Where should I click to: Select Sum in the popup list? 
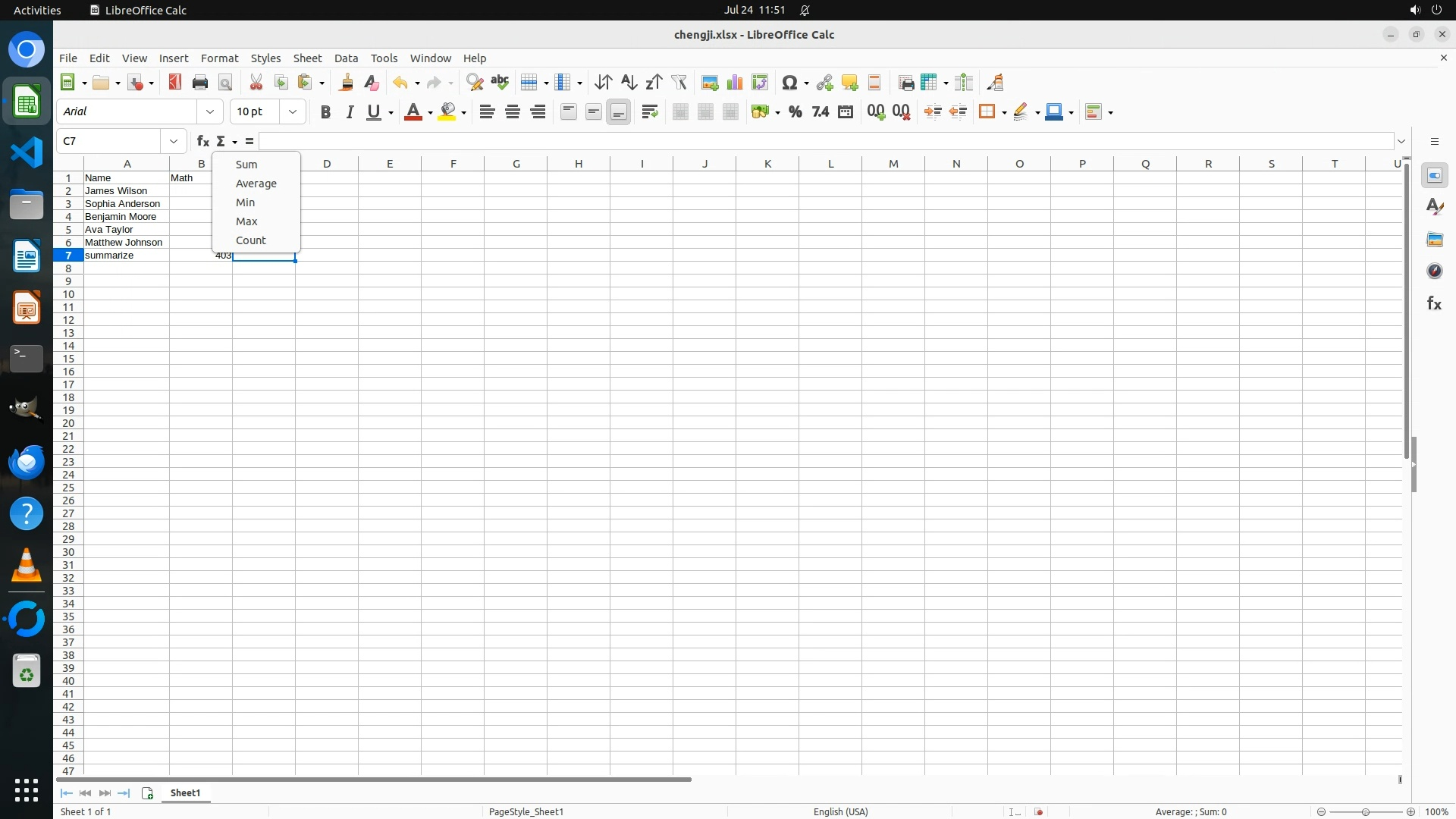coord(246,165)
